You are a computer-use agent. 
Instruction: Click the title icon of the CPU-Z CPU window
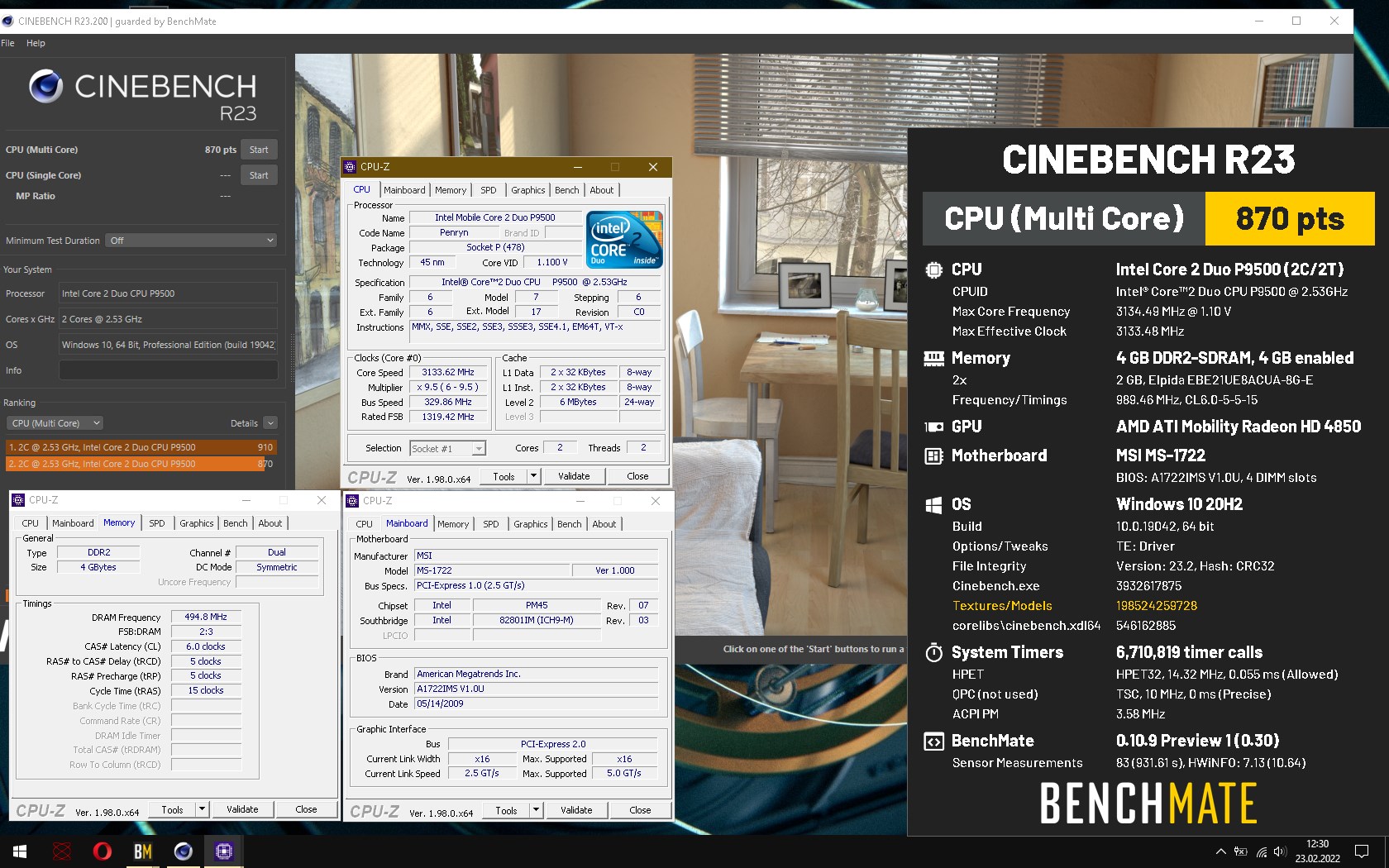pos(350,167)
